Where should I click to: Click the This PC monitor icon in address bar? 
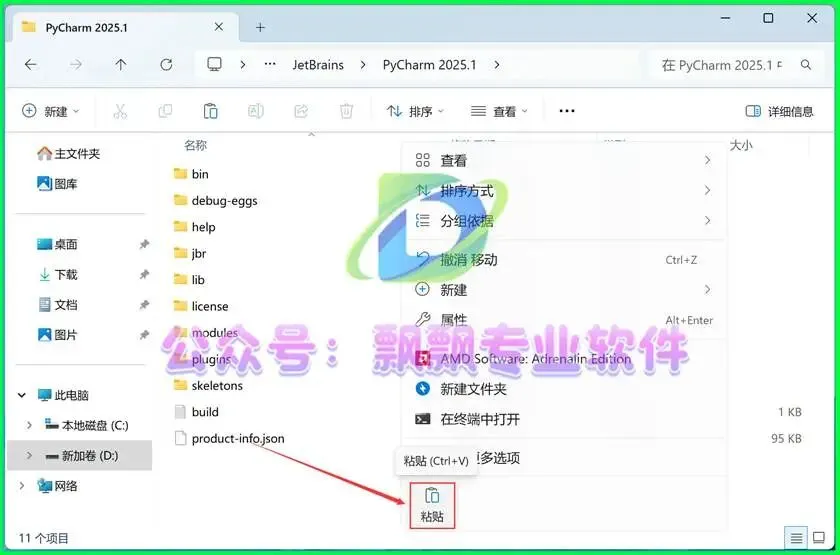[214, 65]
